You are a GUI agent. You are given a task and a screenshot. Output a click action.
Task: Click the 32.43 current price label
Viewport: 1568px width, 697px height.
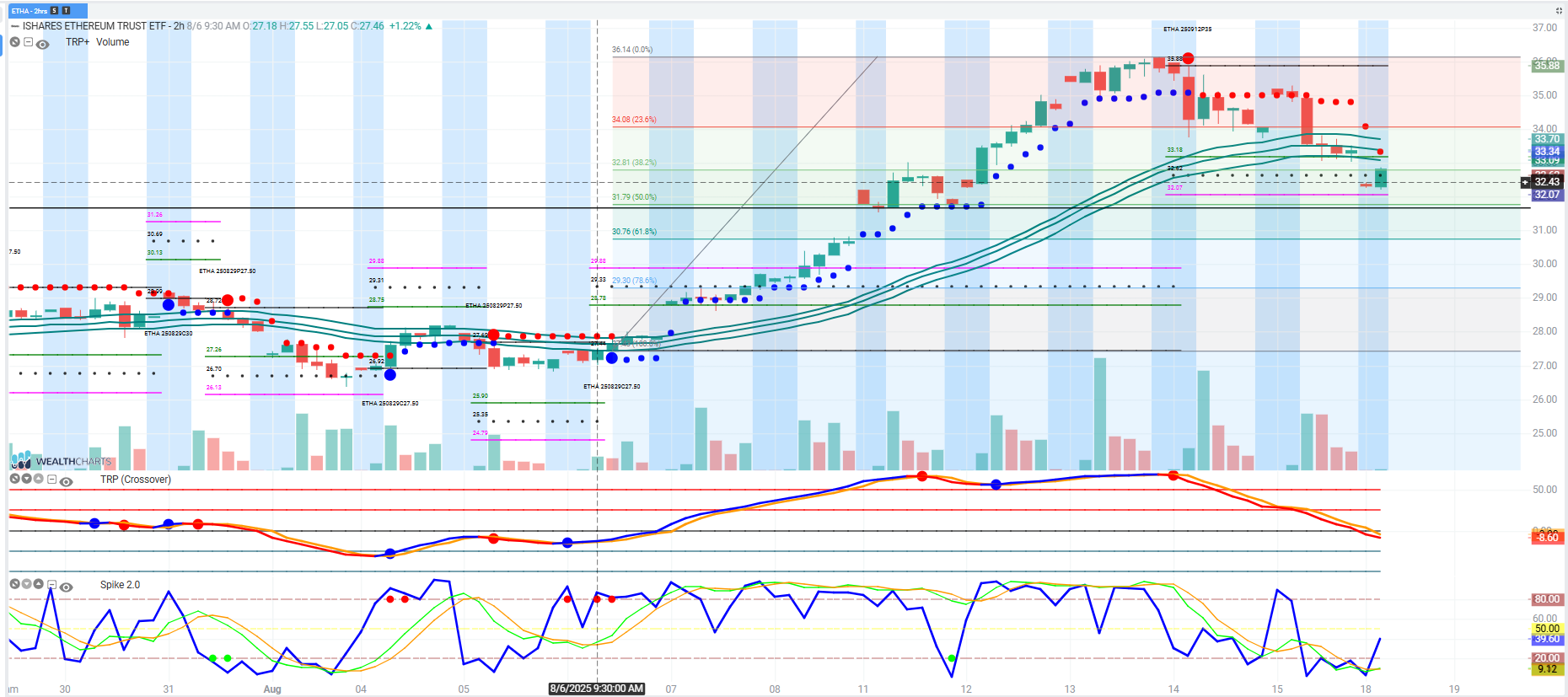point(1547,182)
